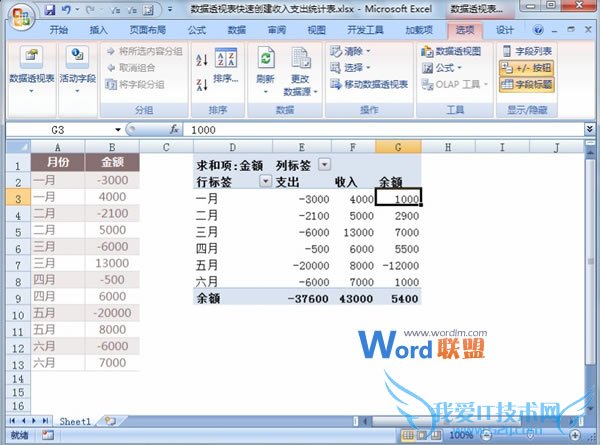The height and width of the screenshot is (445, 600).
Task: Select pivot total 43000 cell
Action: (x=353, y=298)
